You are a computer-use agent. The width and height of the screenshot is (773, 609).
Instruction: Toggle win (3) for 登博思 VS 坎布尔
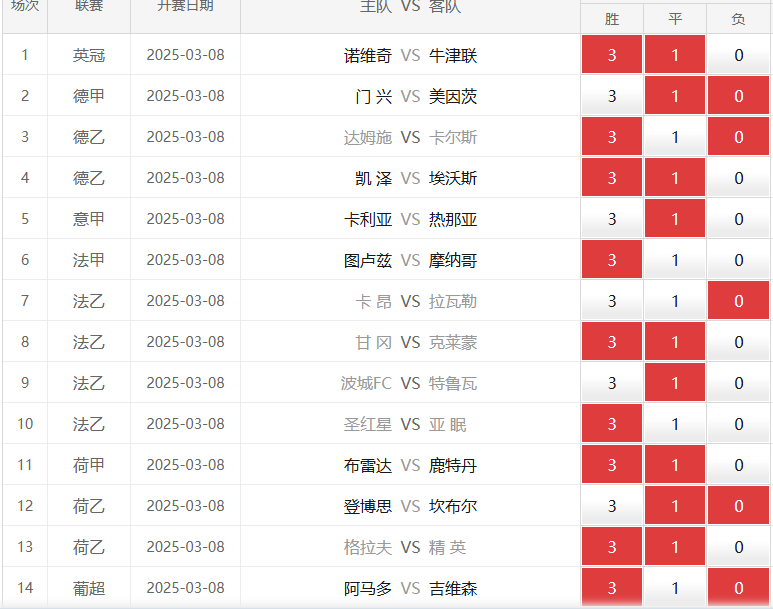click(x=612, y=505)
